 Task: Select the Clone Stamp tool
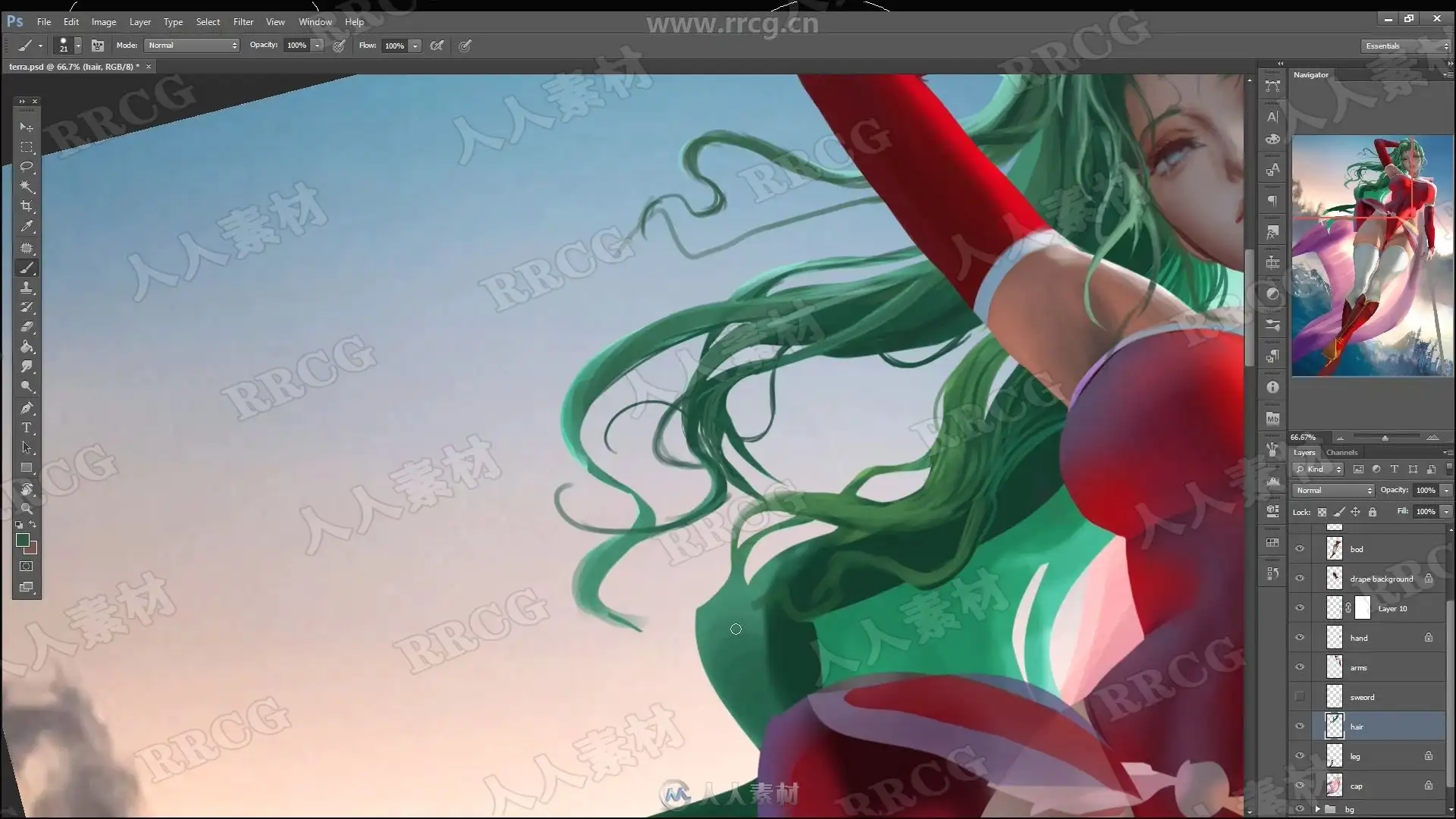coord(27,287)
